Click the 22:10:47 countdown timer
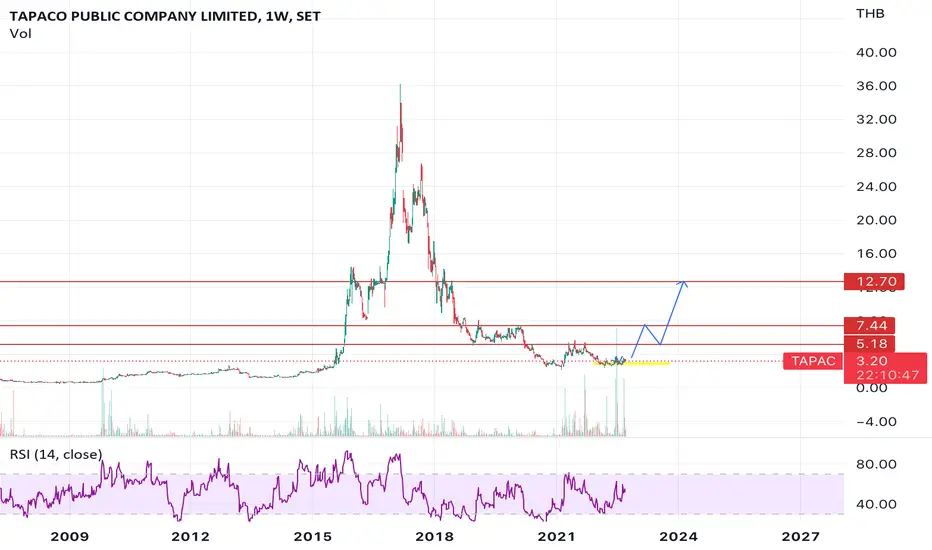The height and width of the screenshot is (550, 932). (887, 375)
